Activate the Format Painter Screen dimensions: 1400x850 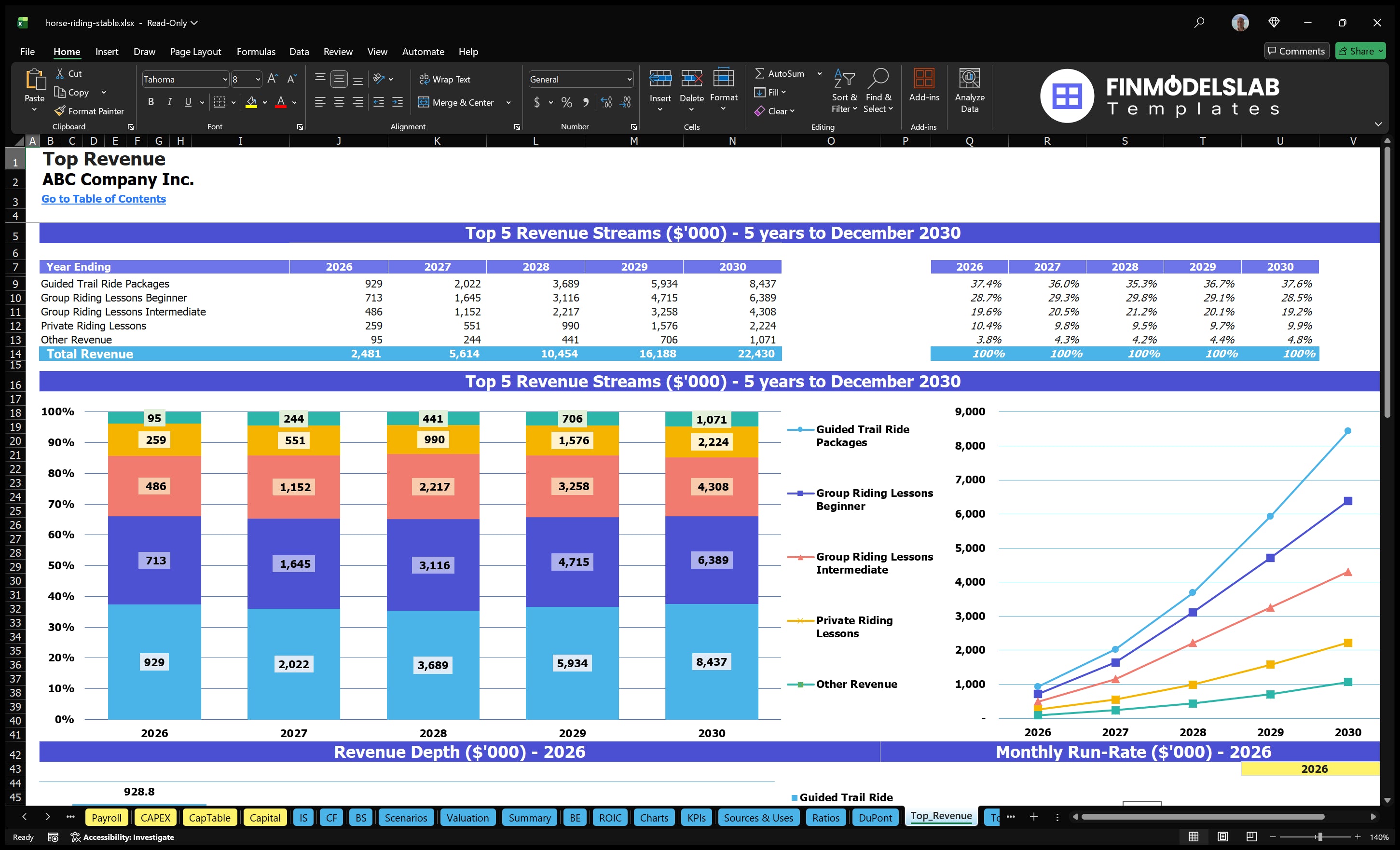[89, 111]
